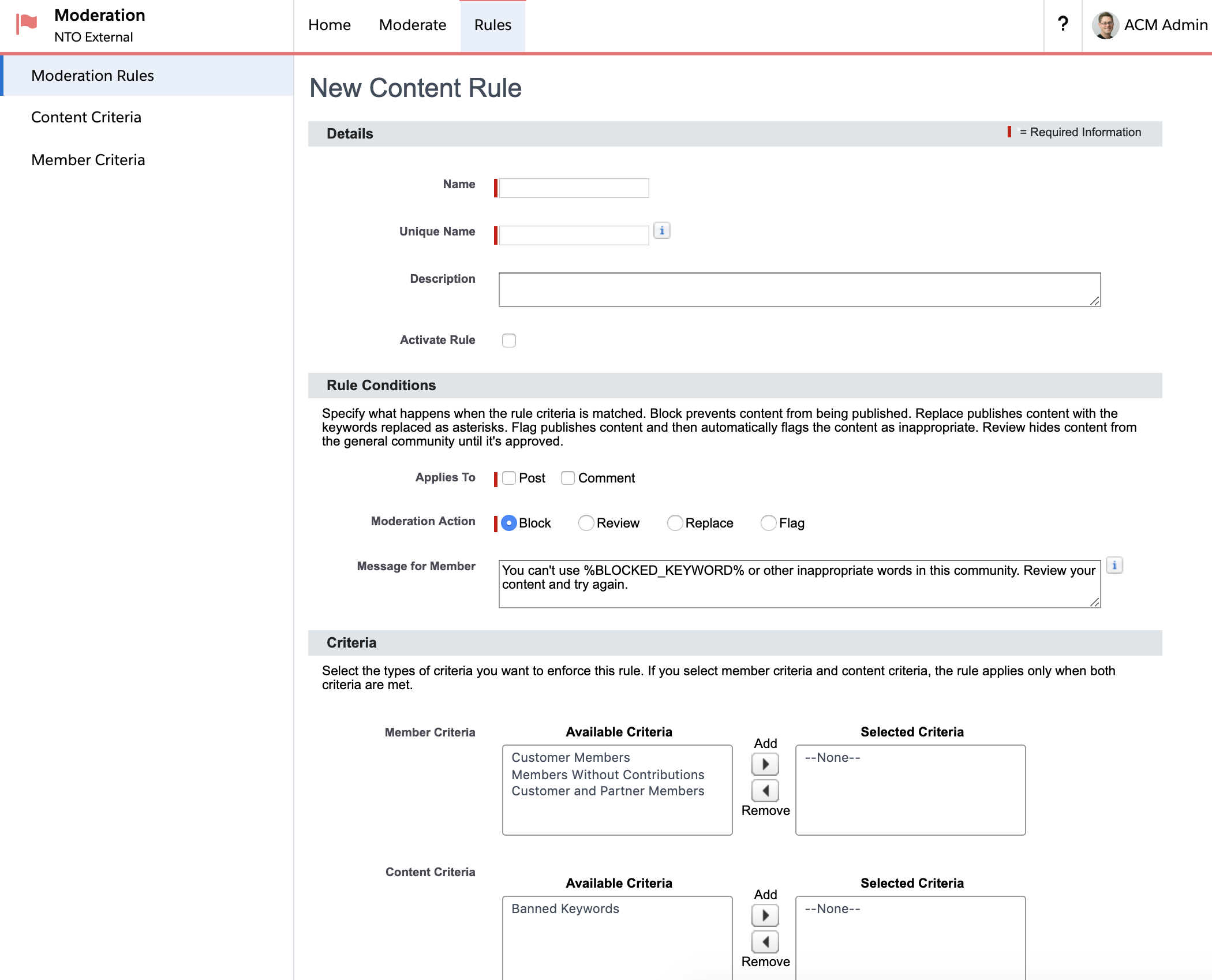The height and width of the screenshot is (980, 1212).
Task: Select the Review moderation action
Action: click(586, 523)
